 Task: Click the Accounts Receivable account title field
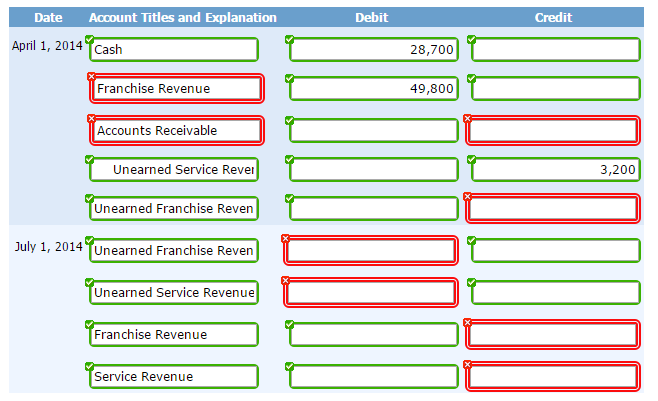(x=177, y=130)
